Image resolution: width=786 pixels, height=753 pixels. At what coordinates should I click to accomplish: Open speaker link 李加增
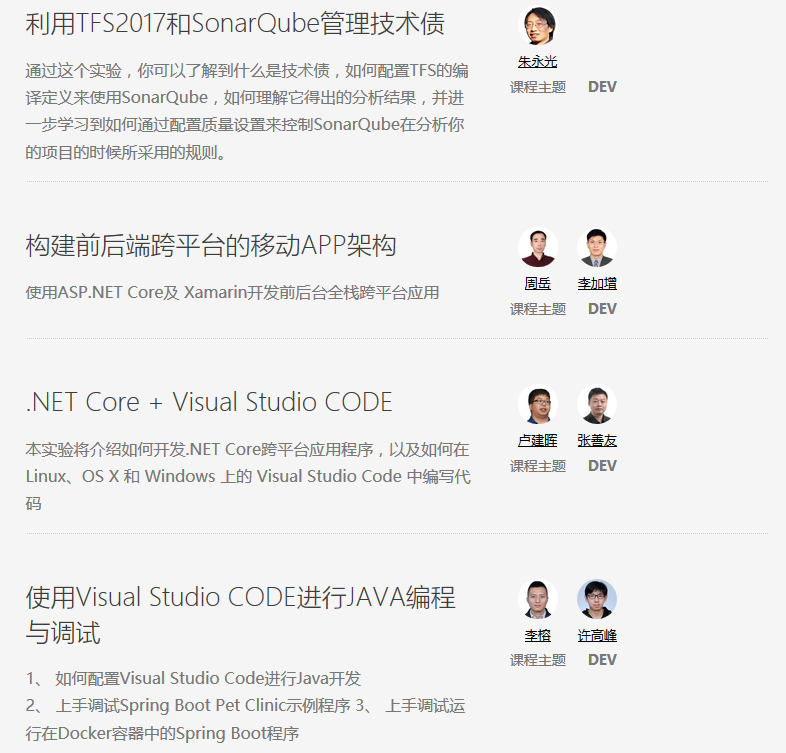click(597, 283)
